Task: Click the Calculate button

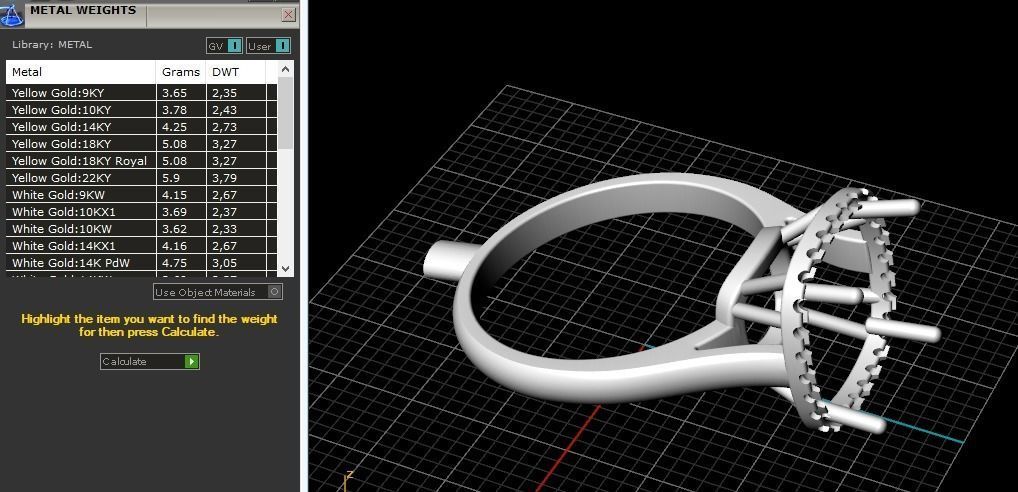Action: 150,362
